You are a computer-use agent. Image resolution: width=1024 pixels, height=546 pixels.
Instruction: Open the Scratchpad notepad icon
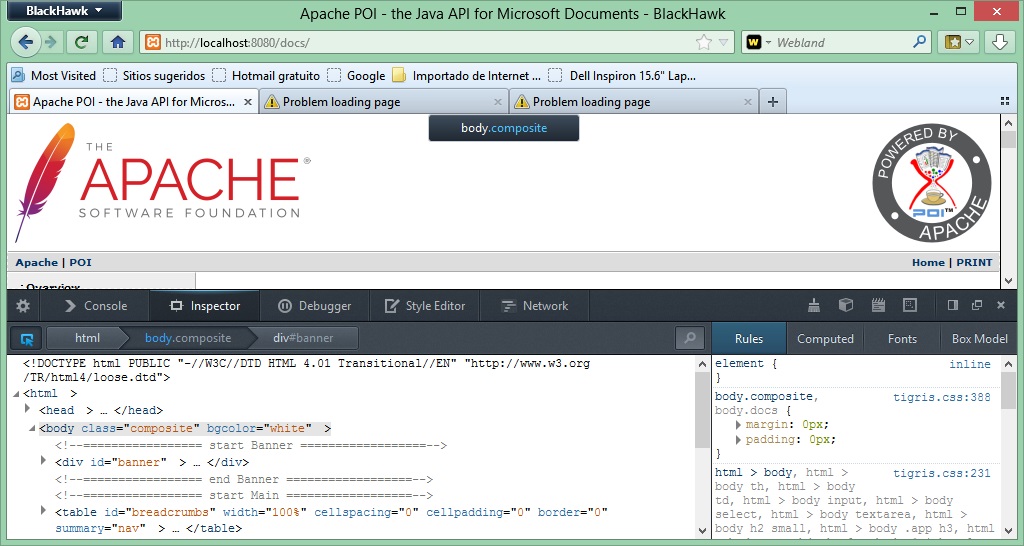[x=878, y=305]
